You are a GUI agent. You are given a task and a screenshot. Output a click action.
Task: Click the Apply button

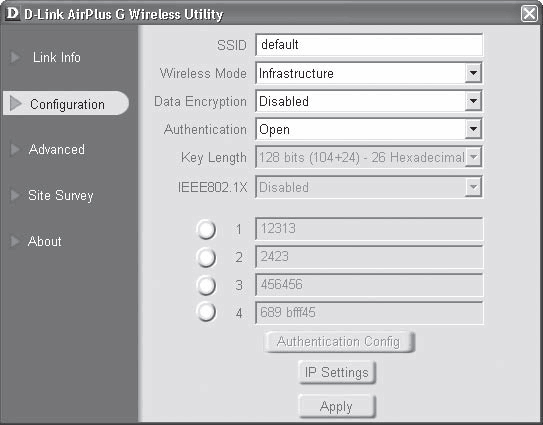click(337, 406)
